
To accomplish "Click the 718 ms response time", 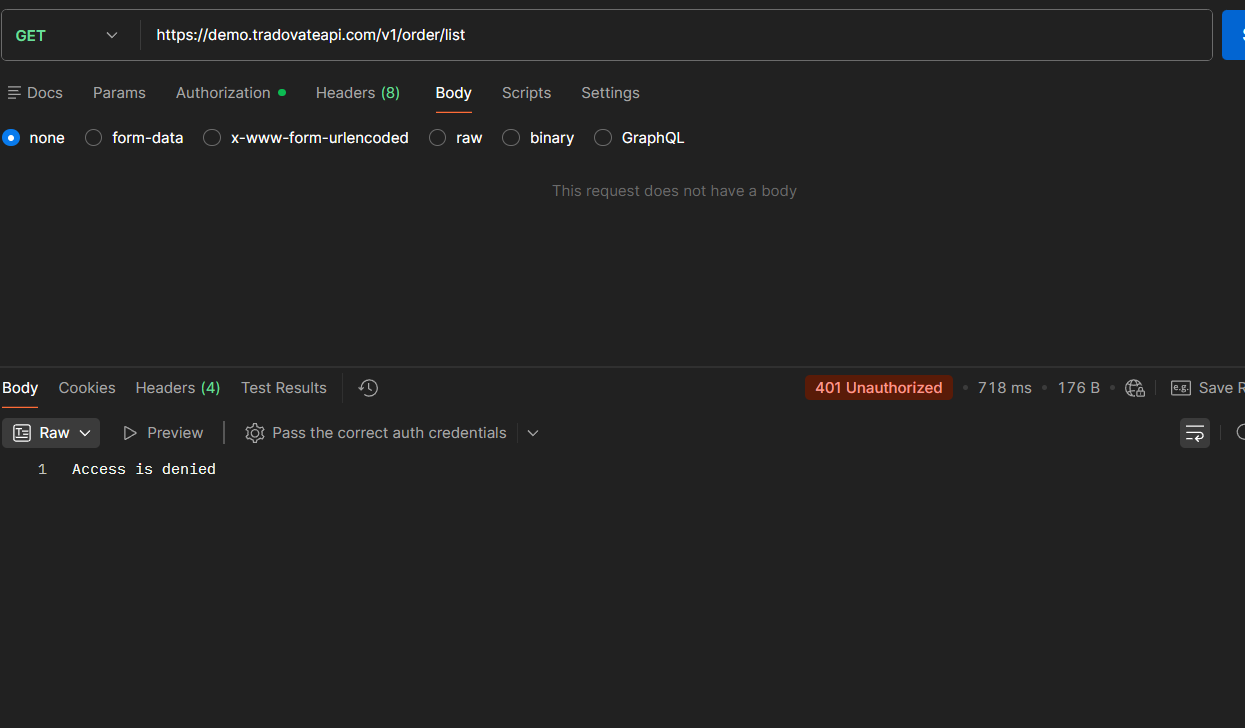I will pos(1004,388).
